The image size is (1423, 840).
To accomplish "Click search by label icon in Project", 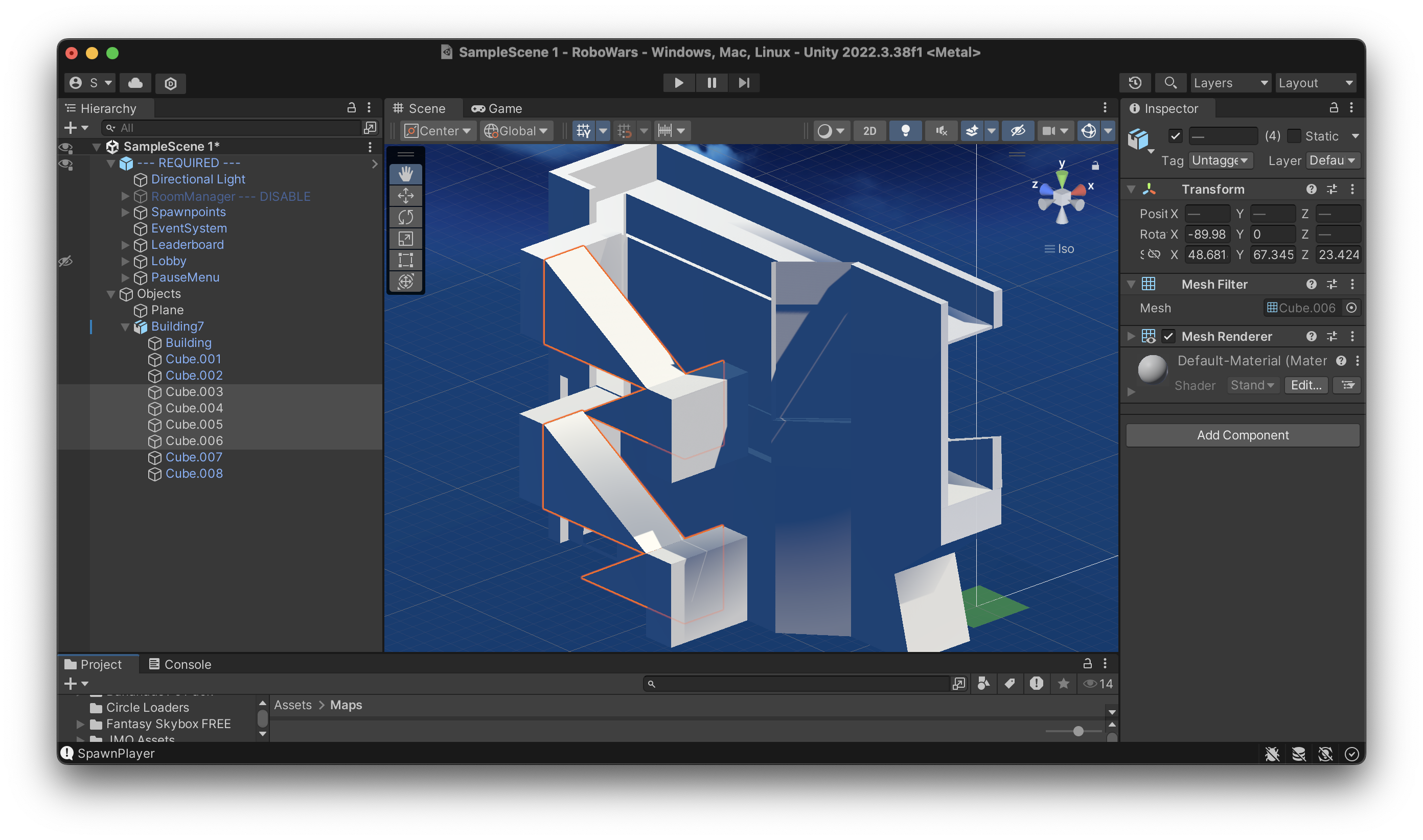I will (x=1009, y=684).
